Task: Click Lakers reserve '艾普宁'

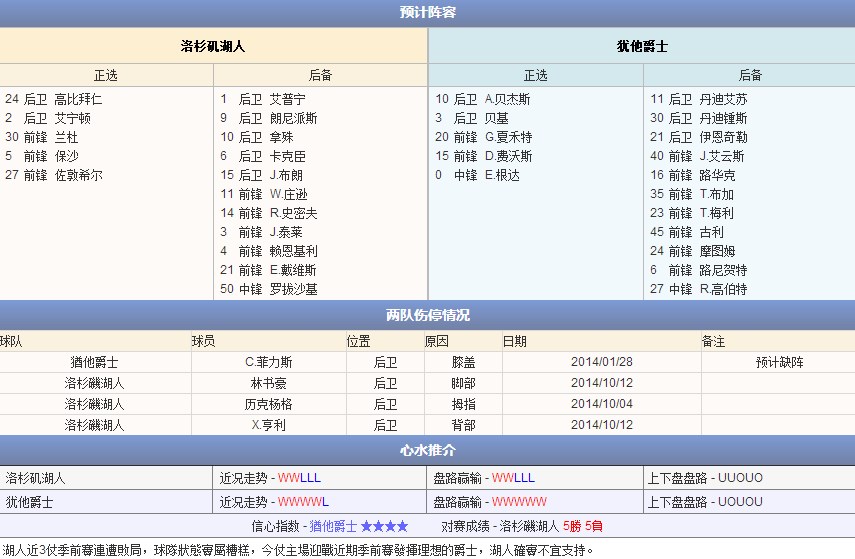Action: pyautogui.click(x=287, y=99)
